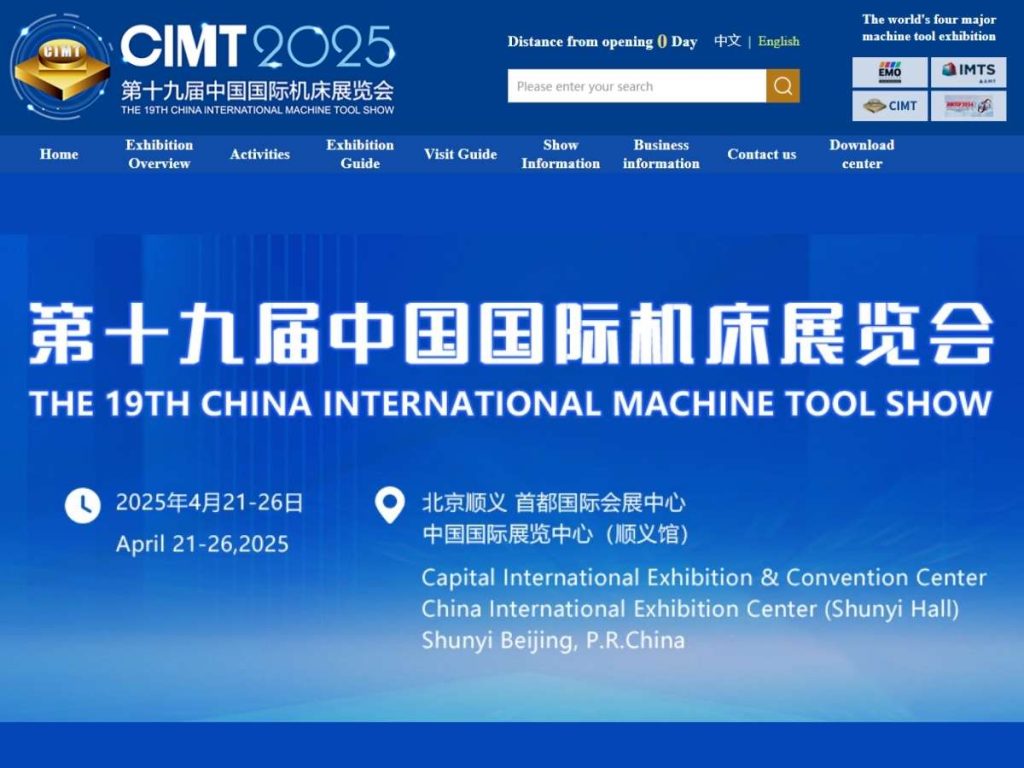Click '北京顺义 首都国际会展中心' venue text

coord(554,503)
